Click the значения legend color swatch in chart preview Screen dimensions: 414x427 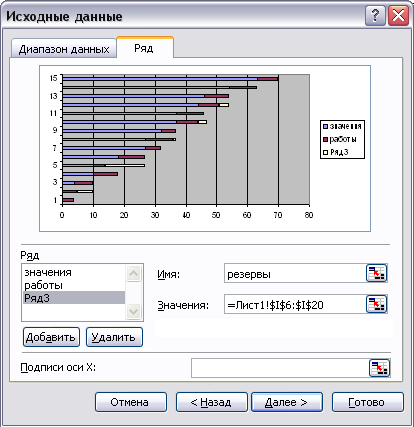click(x=326, y=127)
